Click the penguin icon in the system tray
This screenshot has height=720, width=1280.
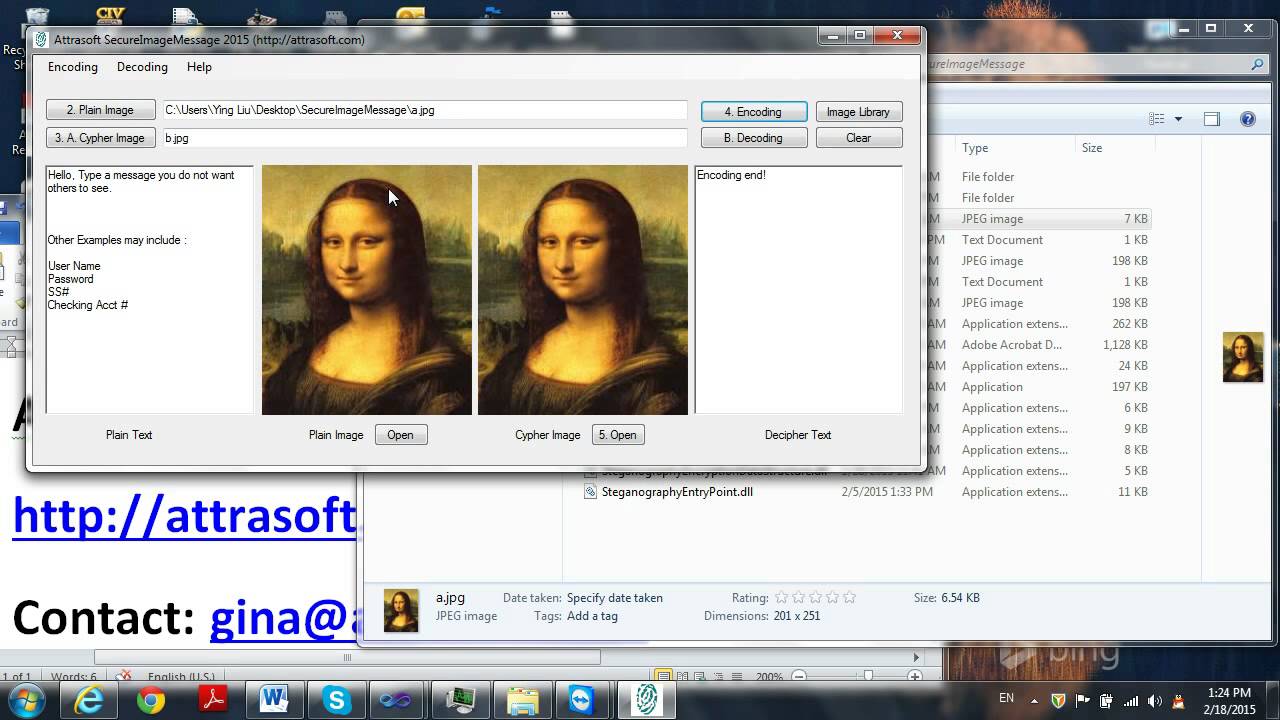pyautogui.click(x=1178, y=700)
